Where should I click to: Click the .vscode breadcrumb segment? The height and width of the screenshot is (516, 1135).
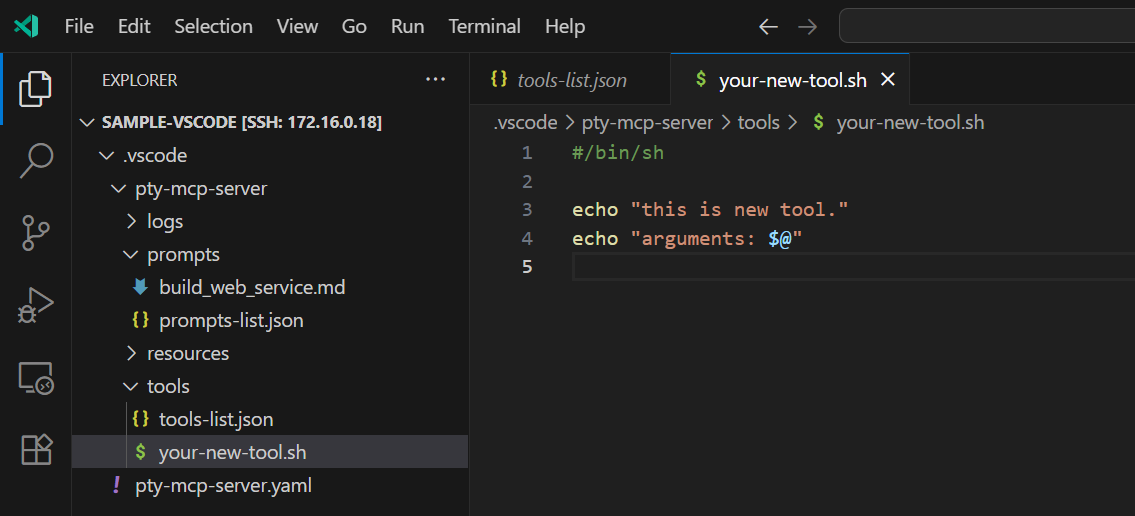525,122
